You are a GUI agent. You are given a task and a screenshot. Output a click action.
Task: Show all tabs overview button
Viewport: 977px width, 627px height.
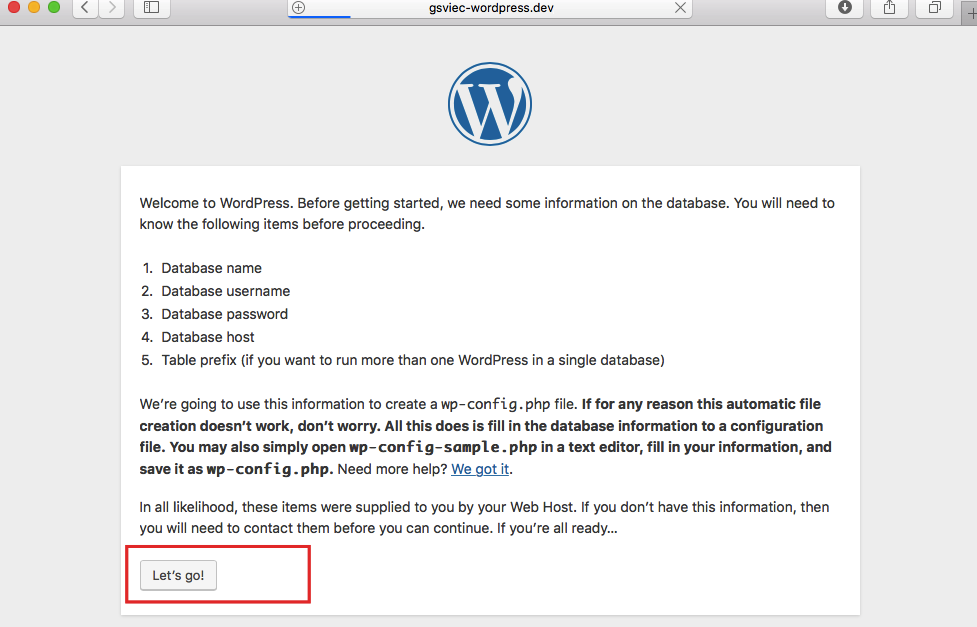(935, 8)
